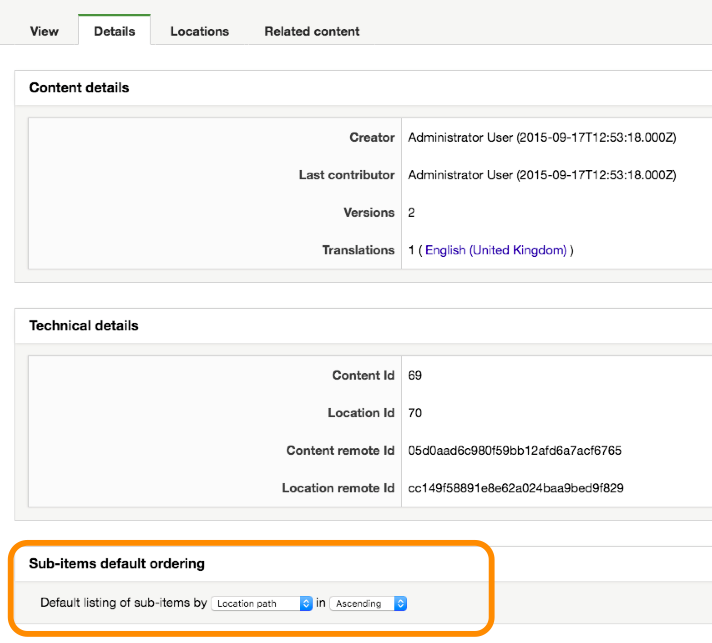Select the Location remote Id value

(x=515, y=488)
